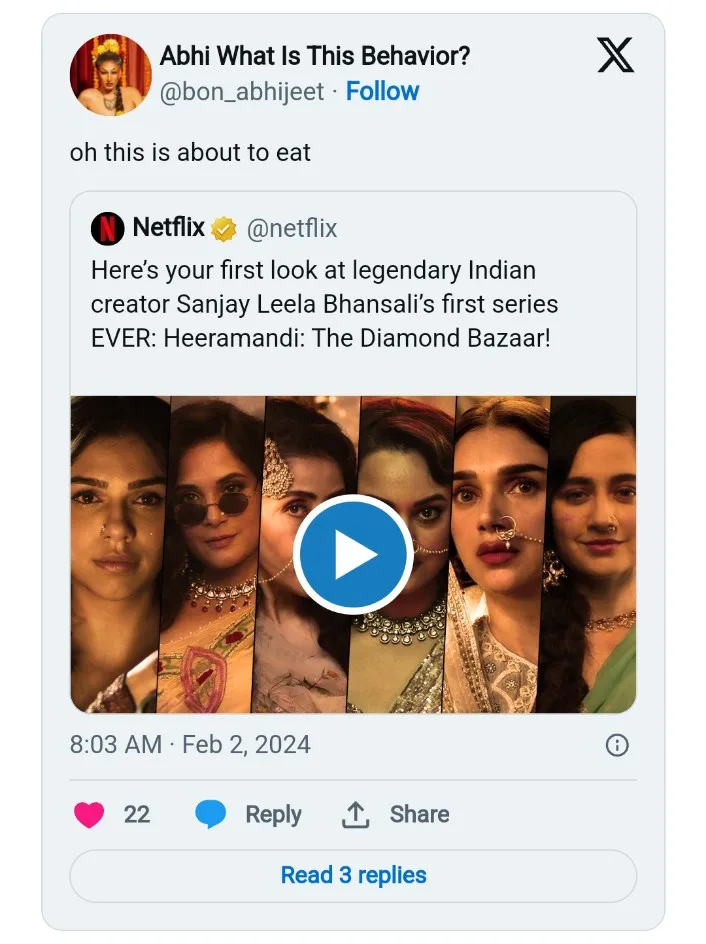
Task: Click the 22 likes count
Action: click(x=137, y=815)
